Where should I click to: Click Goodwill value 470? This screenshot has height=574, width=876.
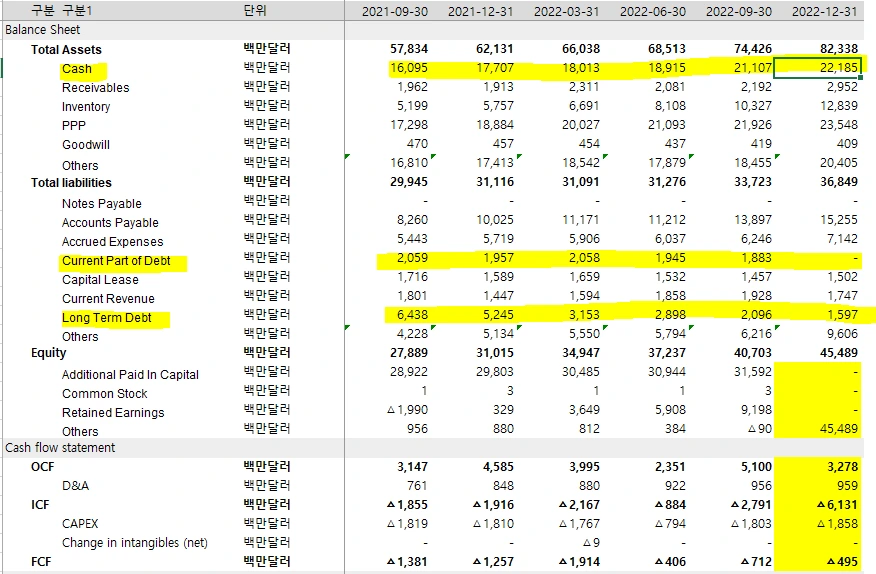point(417,144)
